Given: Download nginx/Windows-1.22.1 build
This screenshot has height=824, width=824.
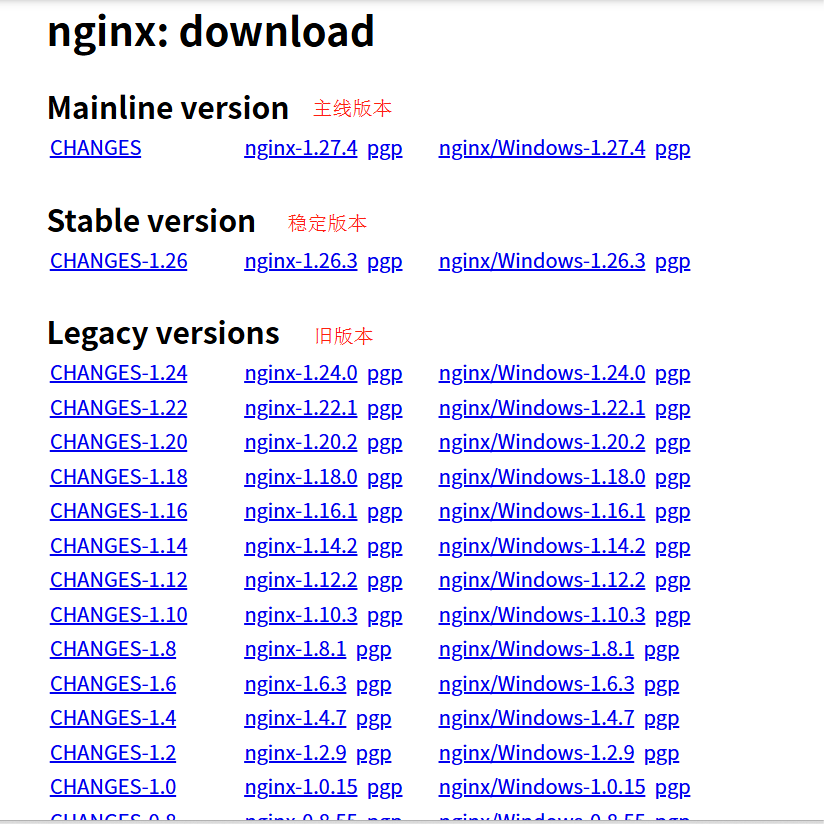Looking at the screenshot, I should (541, 407).
